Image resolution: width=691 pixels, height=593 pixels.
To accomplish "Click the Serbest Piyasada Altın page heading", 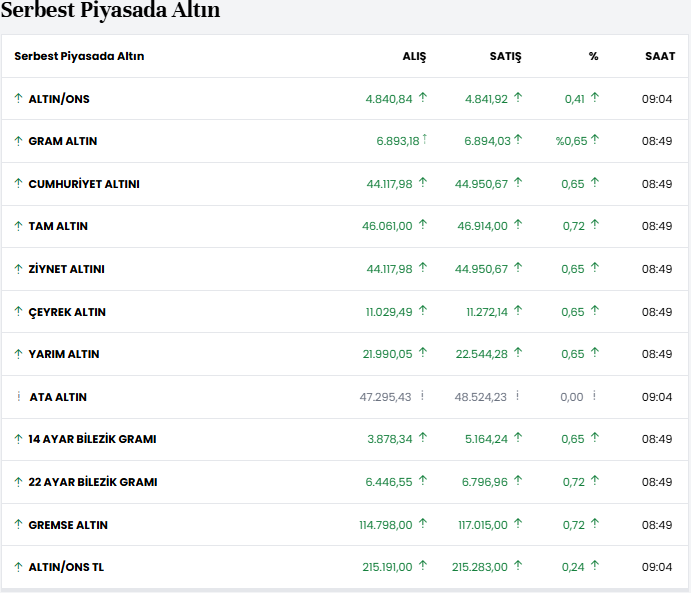I will (110, 11).
